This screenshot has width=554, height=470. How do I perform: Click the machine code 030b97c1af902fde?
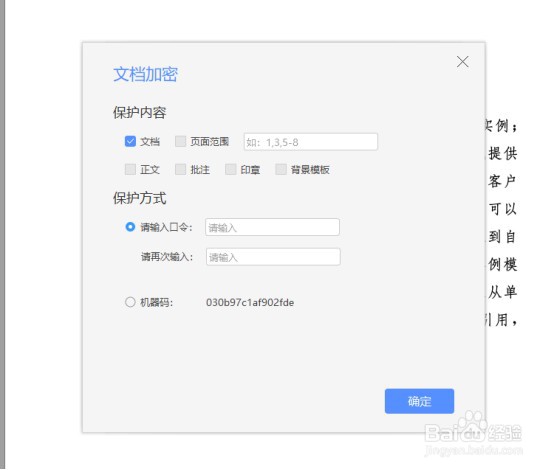250,302
